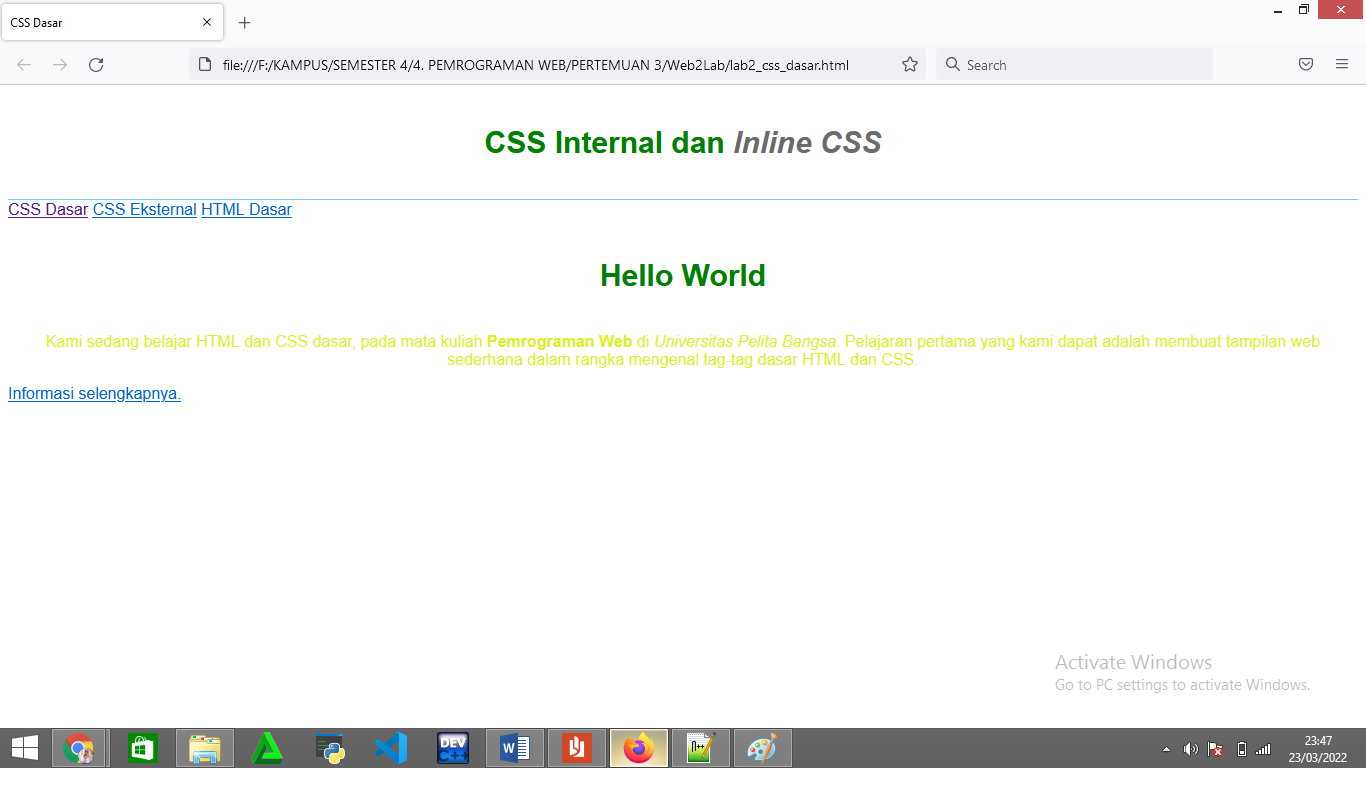The width and height of the screenshot is (1366, 800).
Task: Open Dev-C++ from the taskbar
Action: point(452,747)
